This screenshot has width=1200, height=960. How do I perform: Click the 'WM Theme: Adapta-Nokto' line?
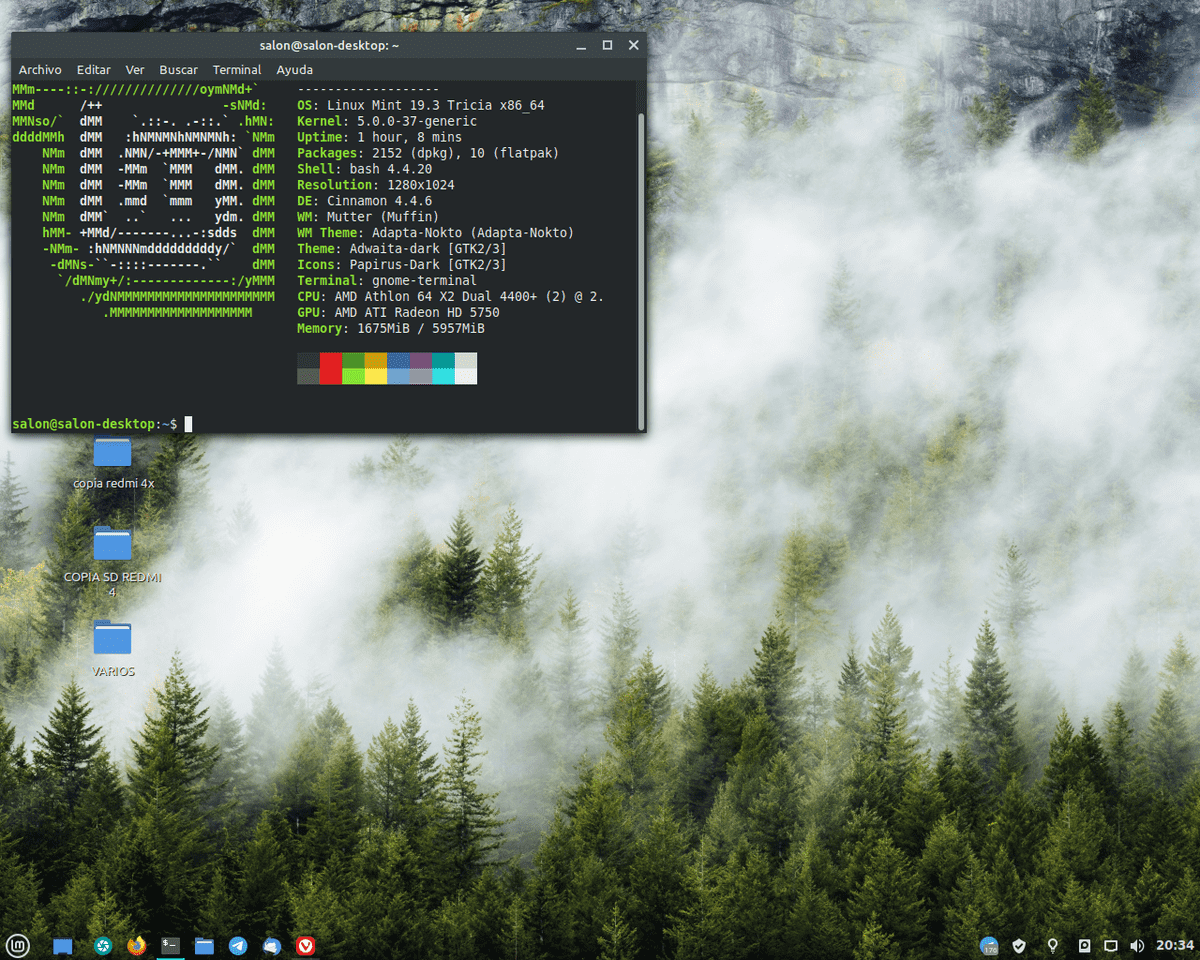436,233
